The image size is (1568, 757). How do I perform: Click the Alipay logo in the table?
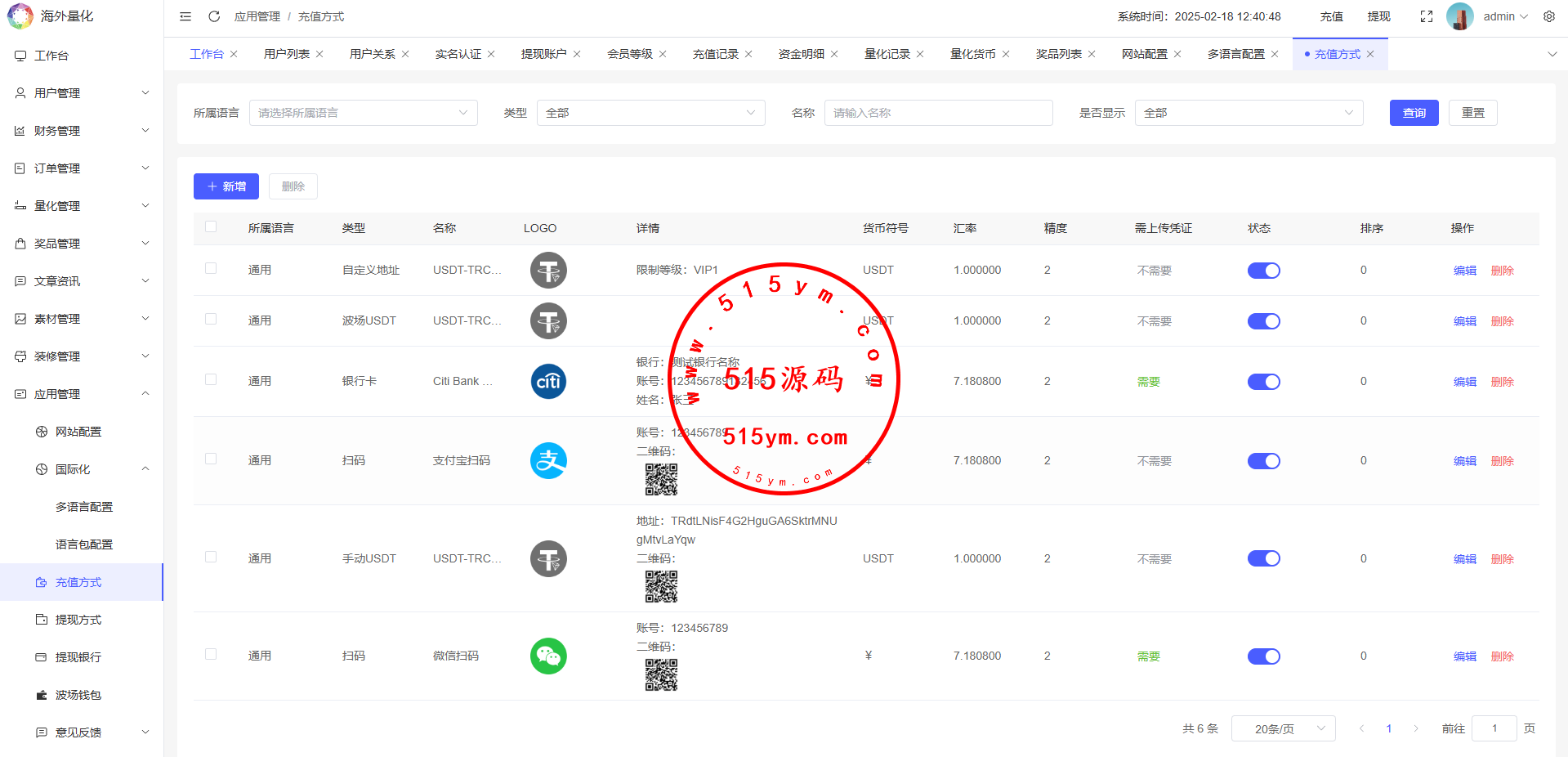[x=548, y=461]
